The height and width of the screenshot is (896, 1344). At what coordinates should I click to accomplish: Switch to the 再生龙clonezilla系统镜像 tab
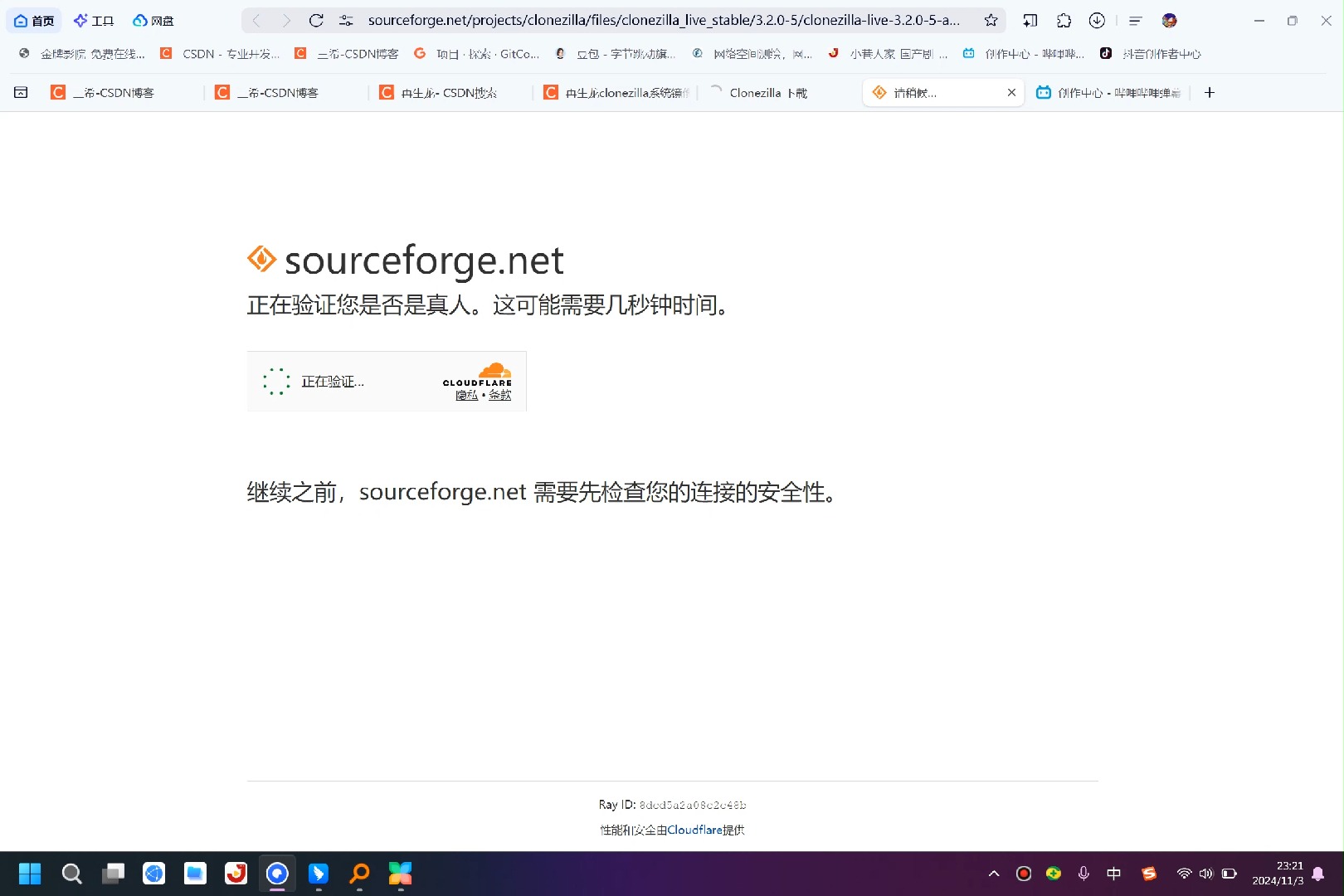coord(617,93)
